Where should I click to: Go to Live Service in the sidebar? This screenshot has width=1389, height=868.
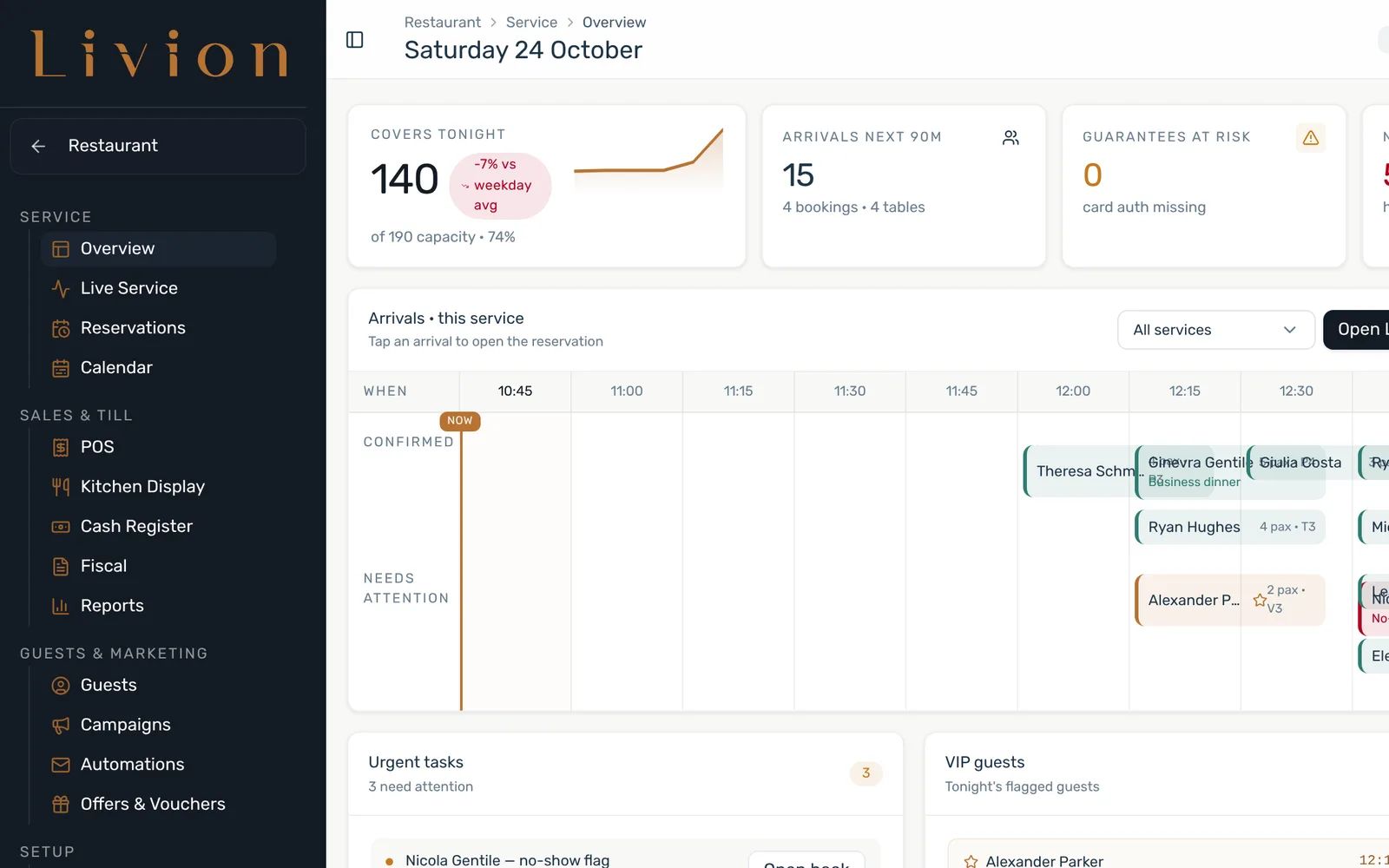[129, 288]
